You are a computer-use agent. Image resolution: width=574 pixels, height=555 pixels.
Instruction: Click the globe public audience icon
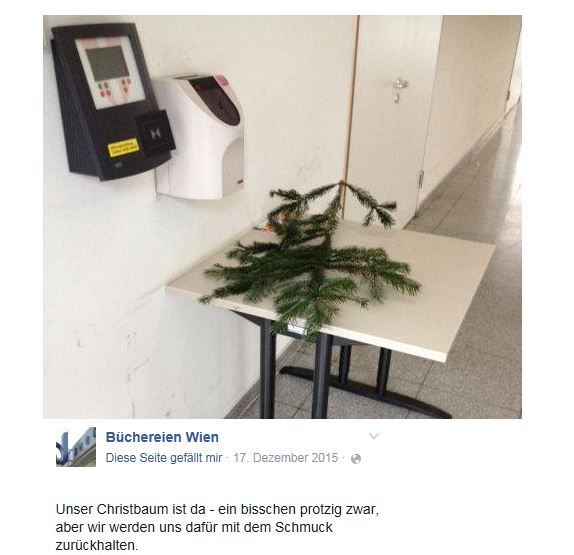355,459
